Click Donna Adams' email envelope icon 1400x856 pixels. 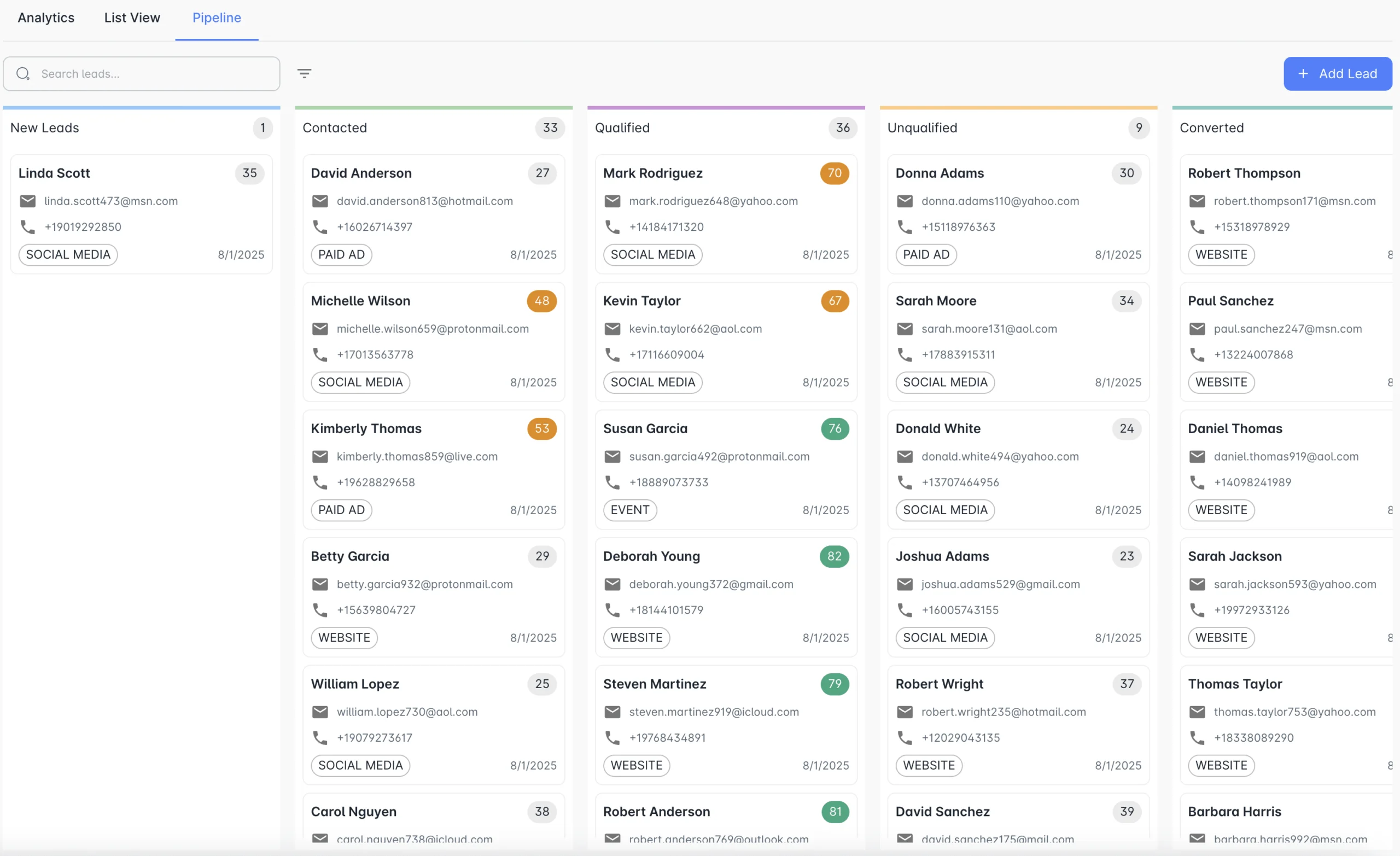tap(905, 201)
